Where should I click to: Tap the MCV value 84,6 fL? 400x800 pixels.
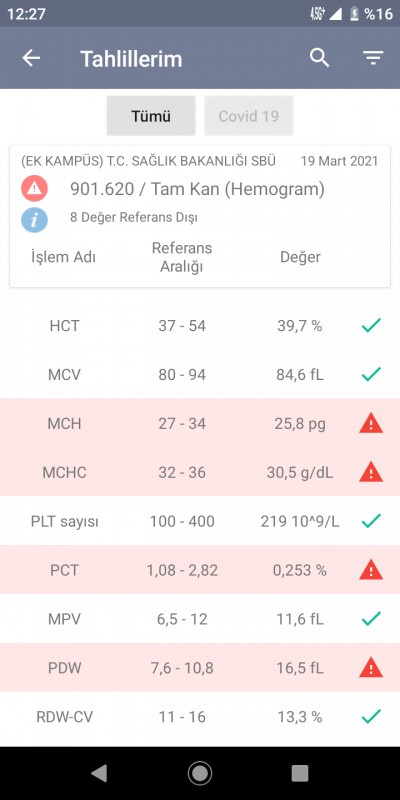pos(299,375)
